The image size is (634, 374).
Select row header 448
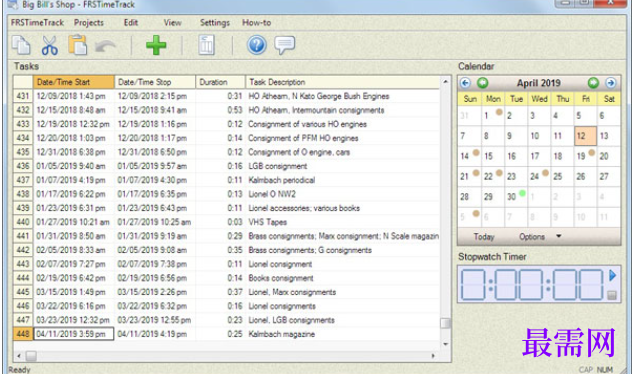(23, 334)
